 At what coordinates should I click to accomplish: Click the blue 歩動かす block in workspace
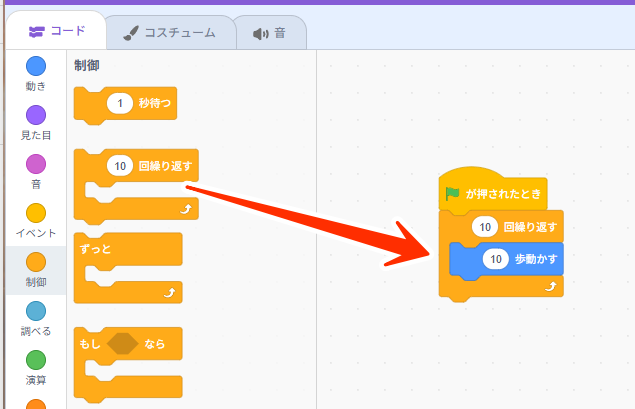tap(536, 259)
